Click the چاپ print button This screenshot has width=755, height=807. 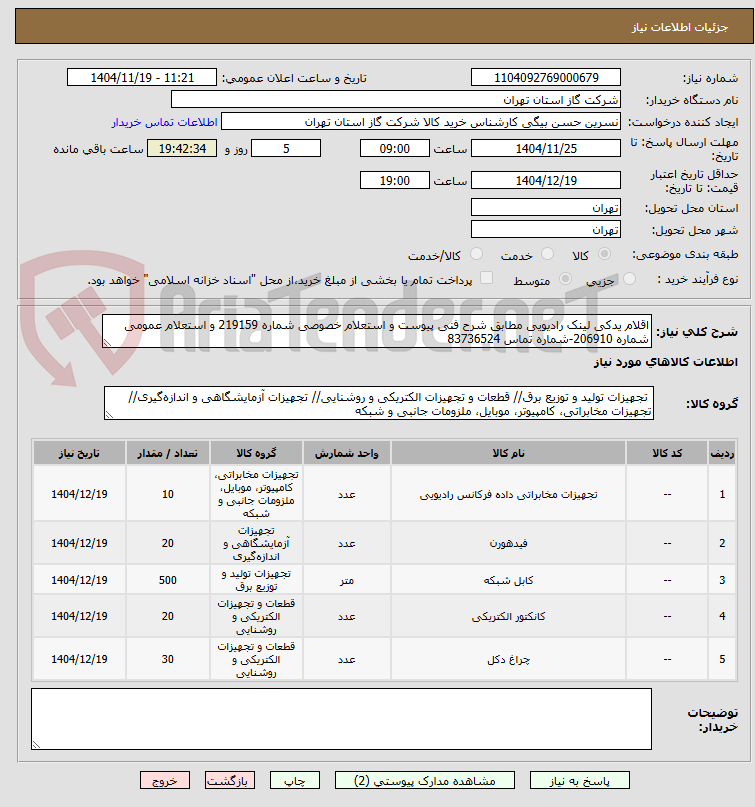(x=295, y=780)
